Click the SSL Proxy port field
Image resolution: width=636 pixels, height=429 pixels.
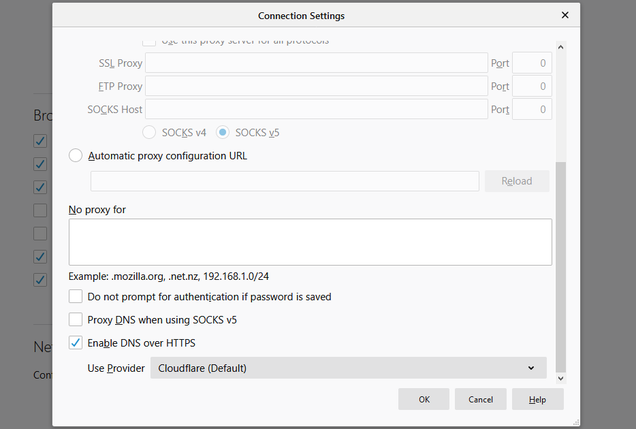tap(532, 63)
